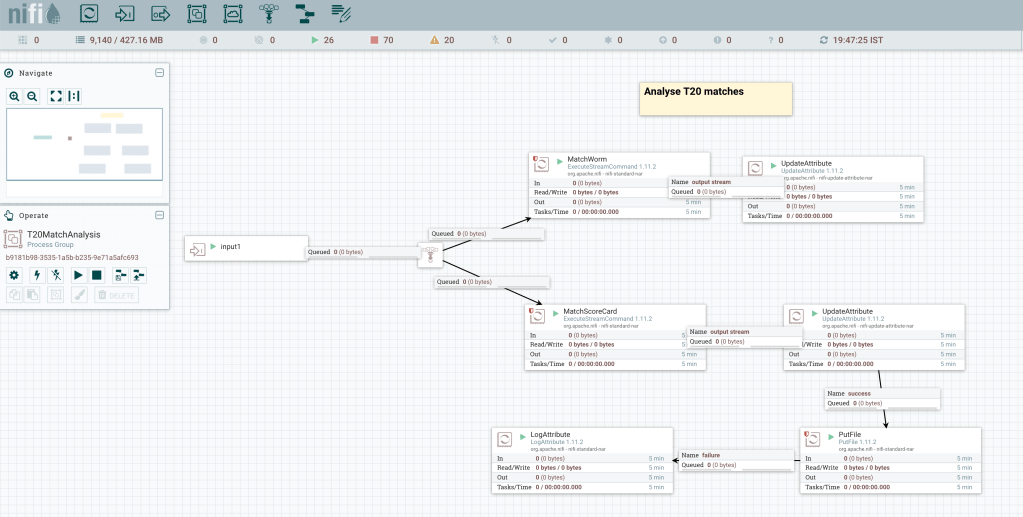The height and width of the screenshot is (517, 1023).
Task: Select the Process Group toolbar icon
Action: [x=197, y=14]
